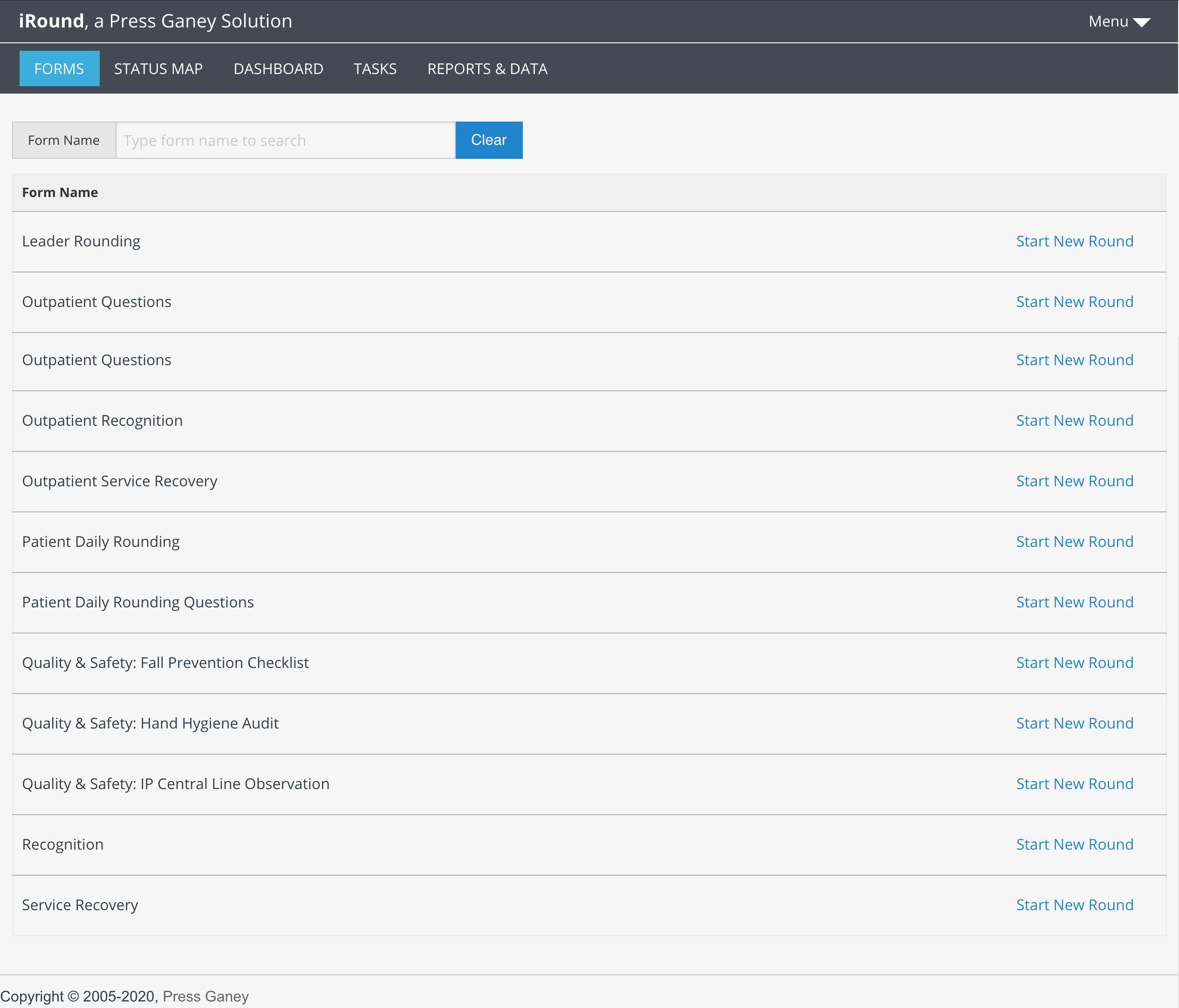Viewport: 1179px width, 1008px height.
Task: Select the Leader Rounding row text
Action: (81, 242)
